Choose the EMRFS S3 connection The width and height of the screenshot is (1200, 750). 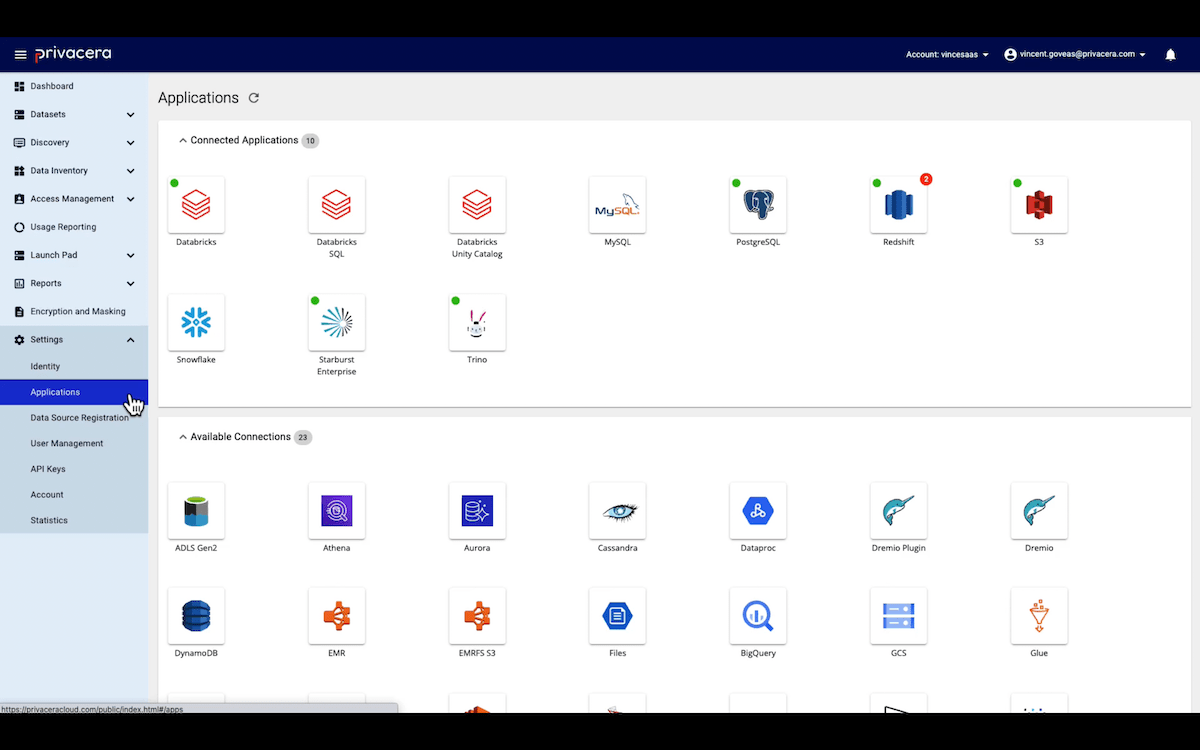pos(477,616)
